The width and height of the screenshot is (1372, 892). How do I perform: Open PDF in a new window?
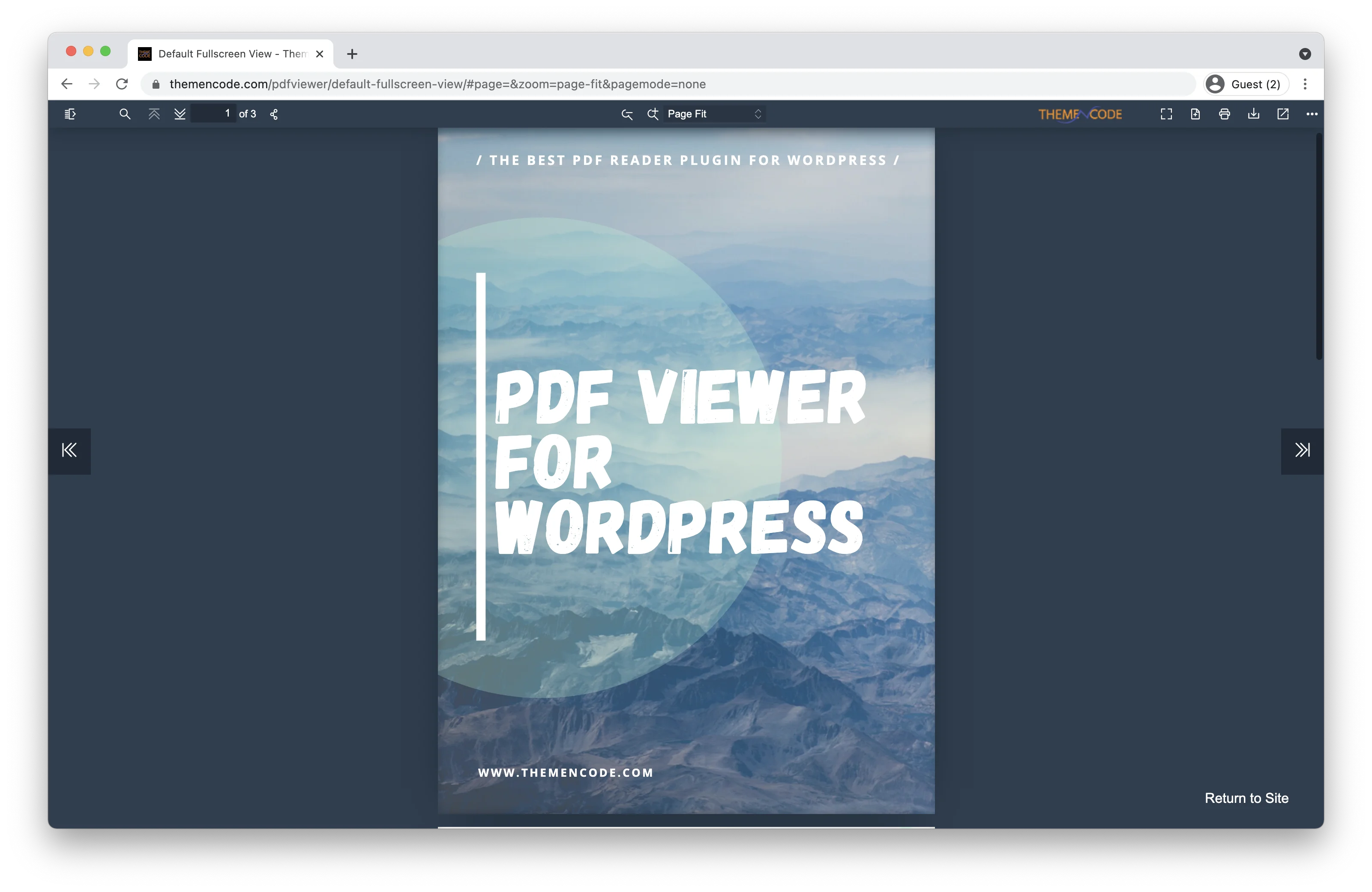point(1282,114)
